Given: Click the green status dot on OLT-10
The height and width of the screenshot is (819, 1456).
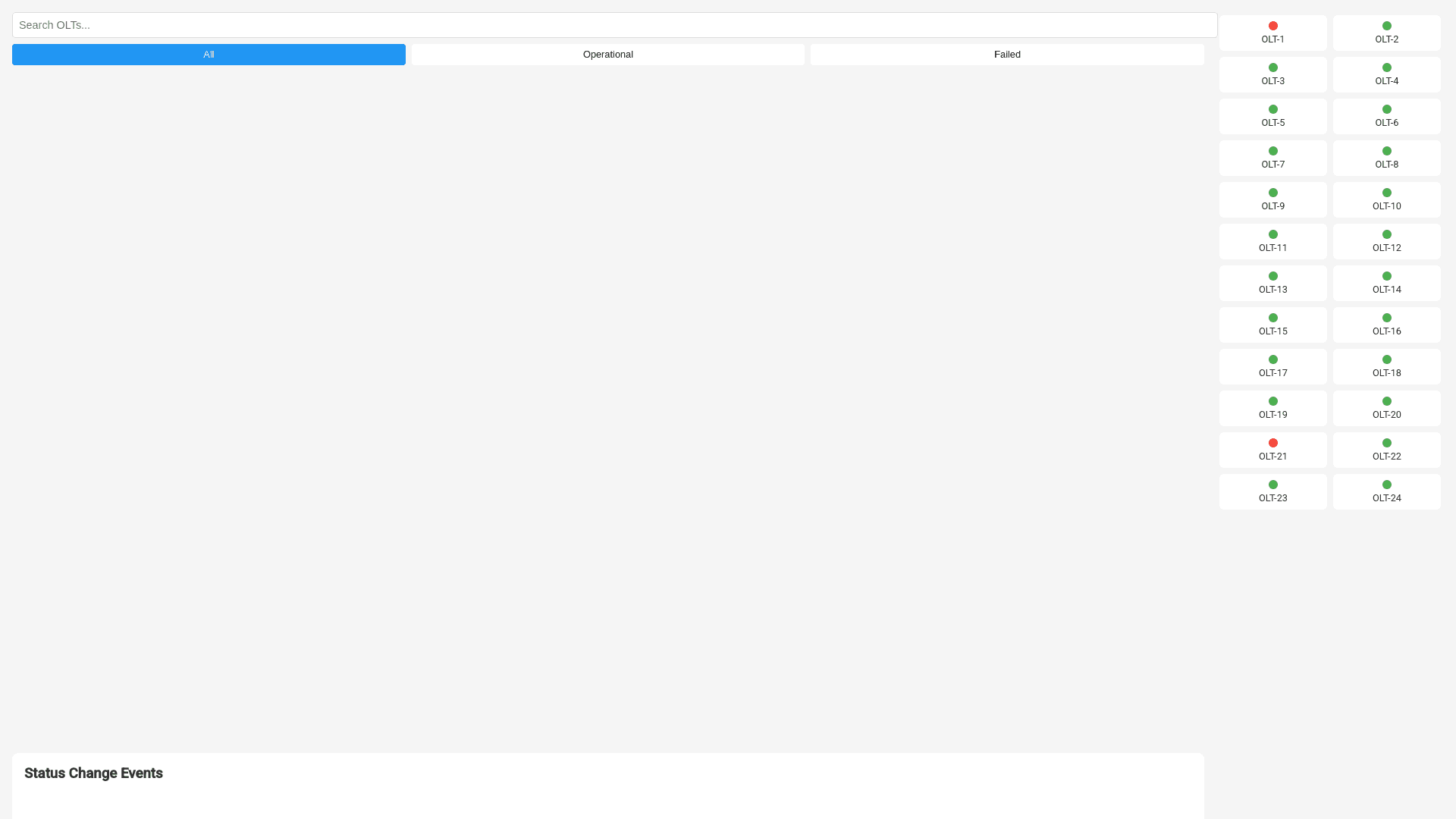Looking at the screenshot, I should coord(1386,193).
